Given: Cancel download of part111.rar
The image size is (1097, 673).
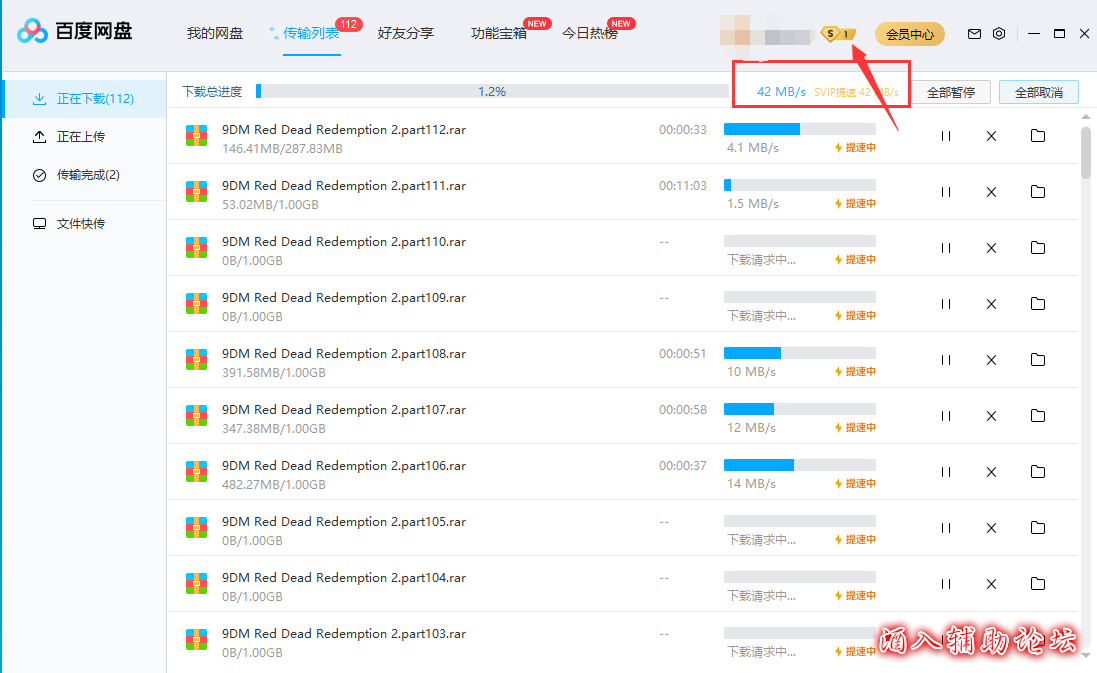Looking at the screenshot, I should tap(991, 192).
